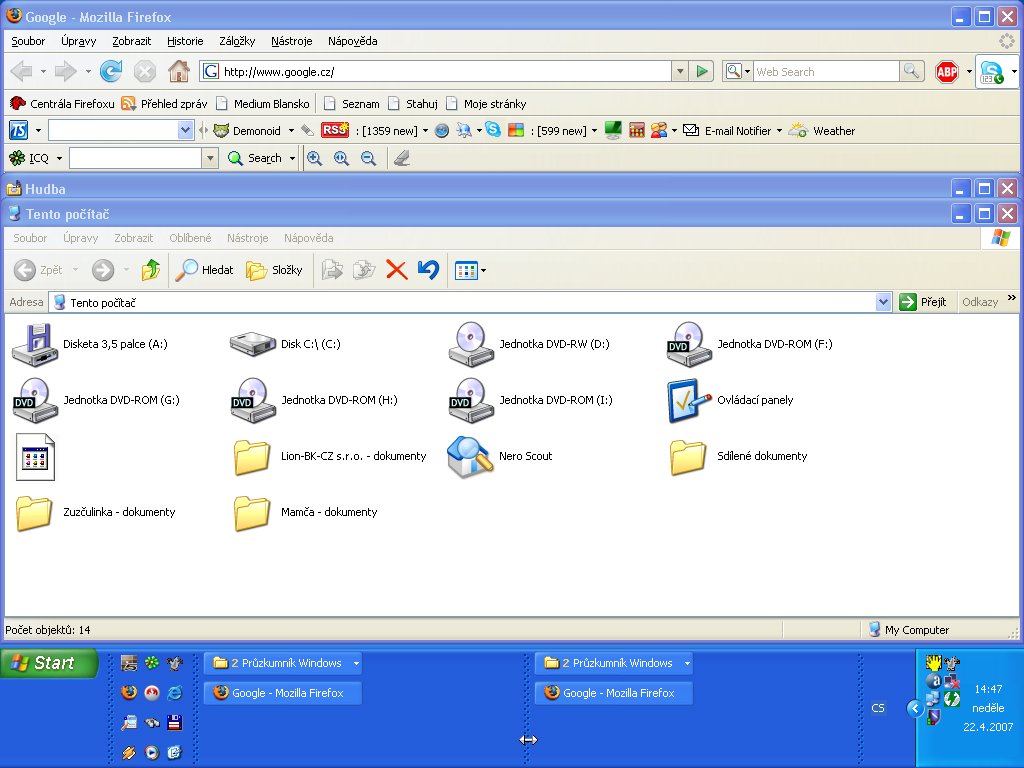The image size is (1024, 768).
Task: Select Disk C:\ drive icon
Action: point(252,344)
